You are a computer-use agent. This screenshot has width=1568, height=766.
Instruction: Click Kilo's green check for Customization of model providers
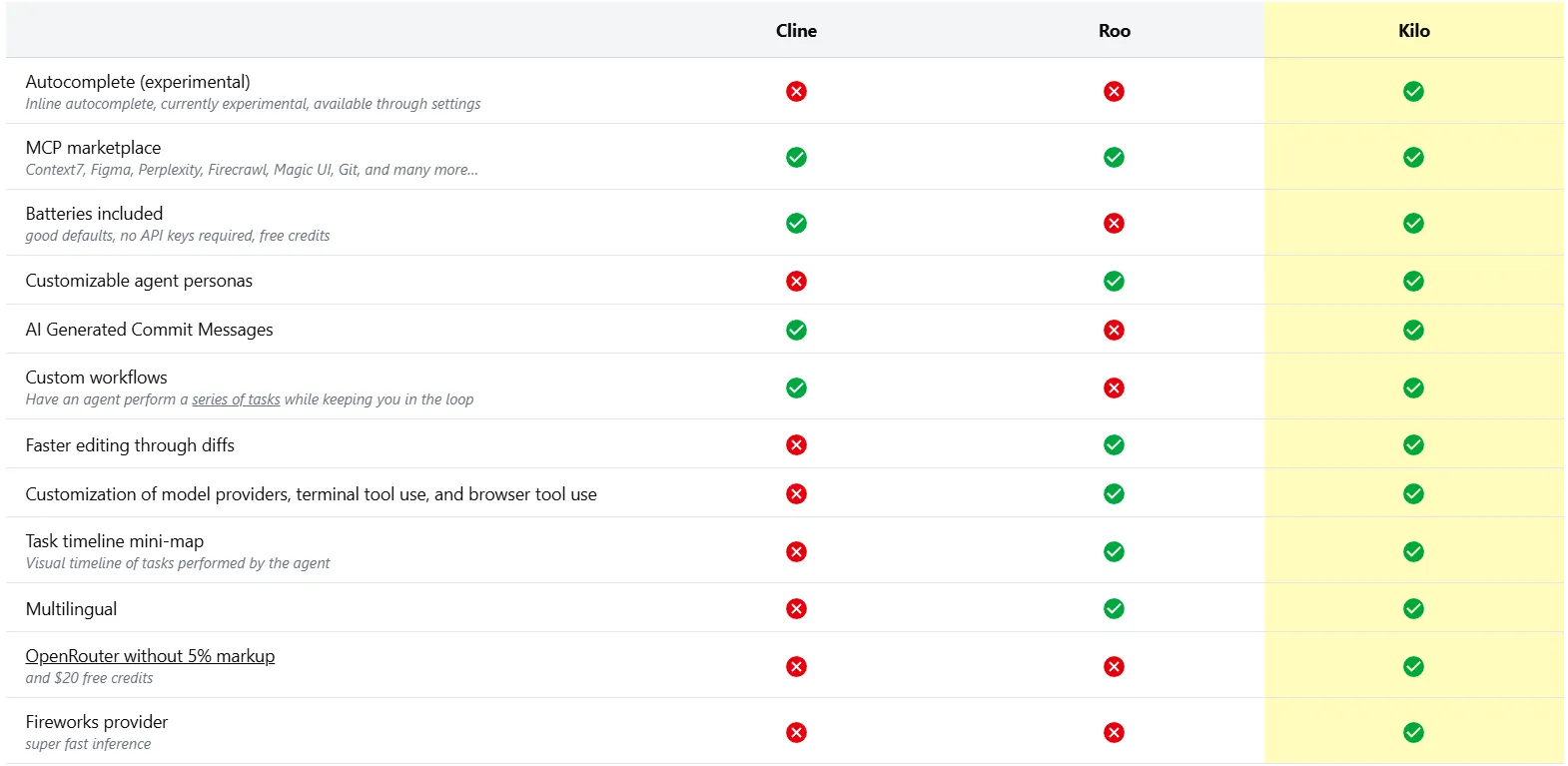click(x=1413, y=493)
